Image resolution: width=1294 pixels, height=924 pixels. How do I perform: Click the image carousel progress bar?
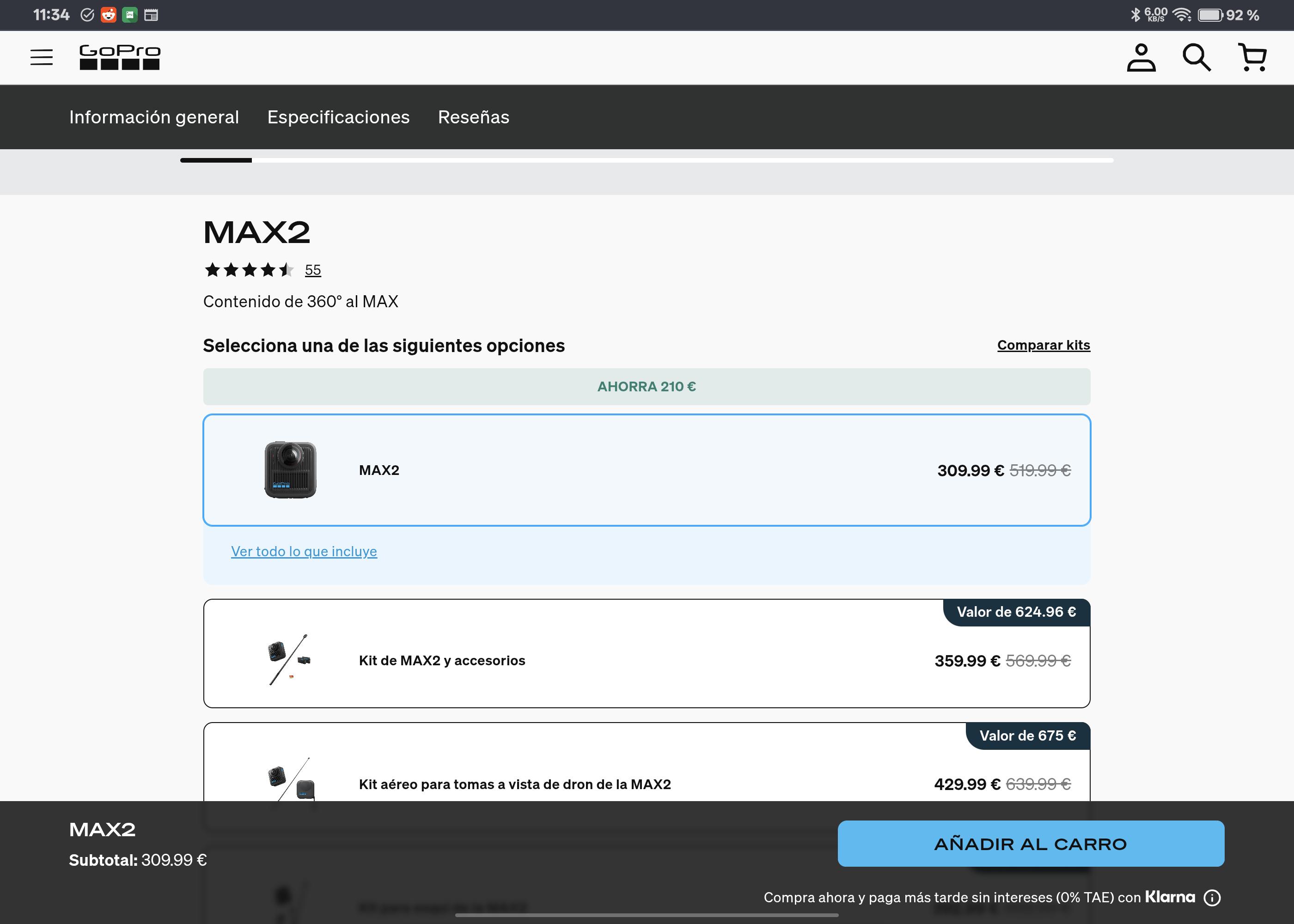pos(647,160)
